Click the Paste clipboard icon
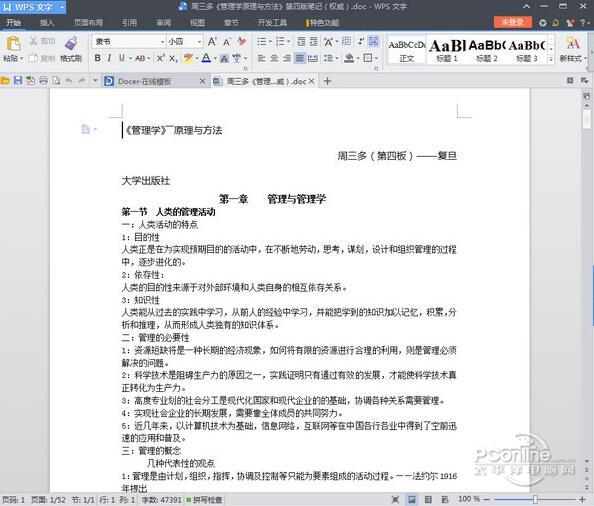The height and width of the screenshot is (506, 594). (x=13, y=43)
